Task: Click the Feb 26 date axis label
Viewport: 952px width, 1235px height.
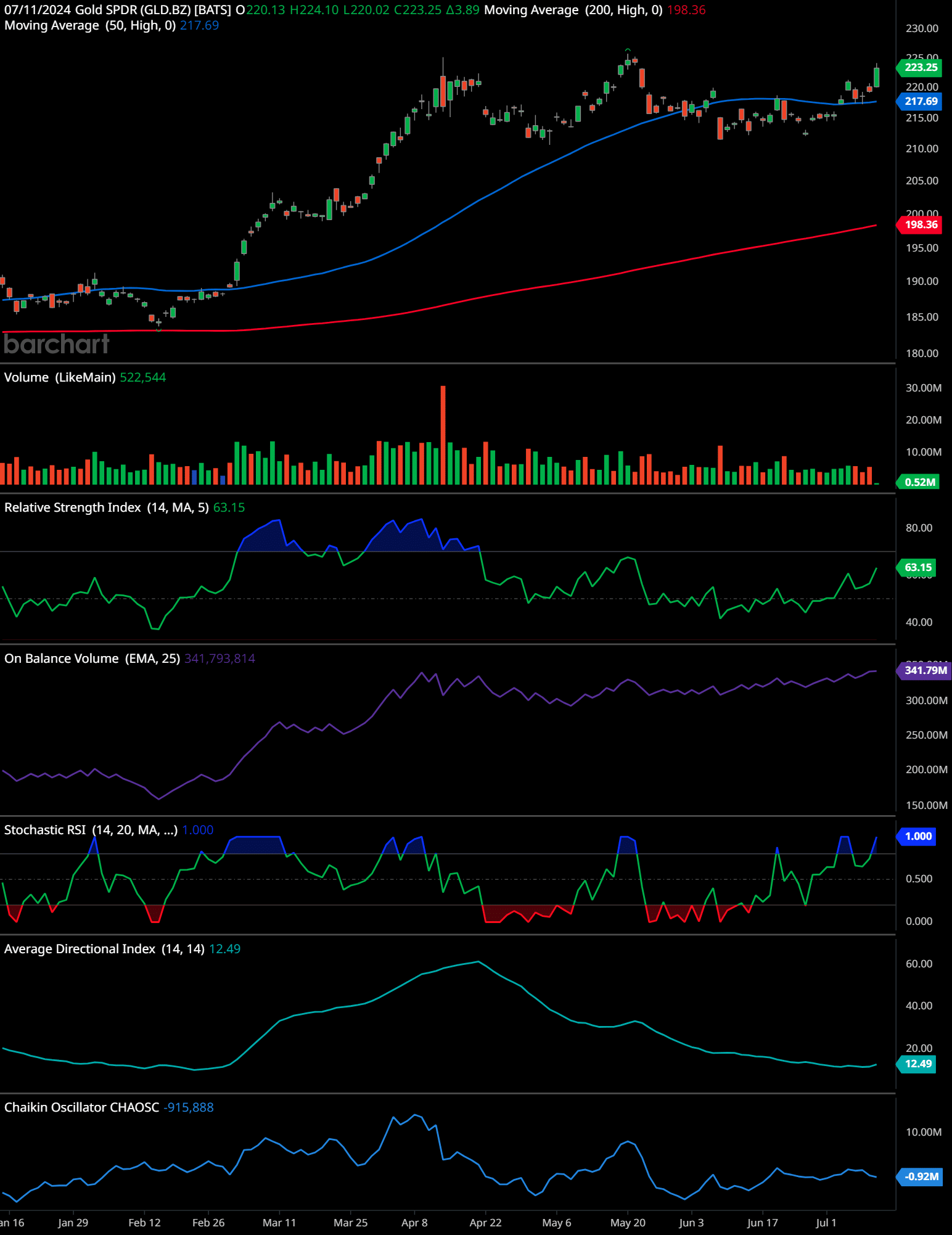Action: [208, 1223]
